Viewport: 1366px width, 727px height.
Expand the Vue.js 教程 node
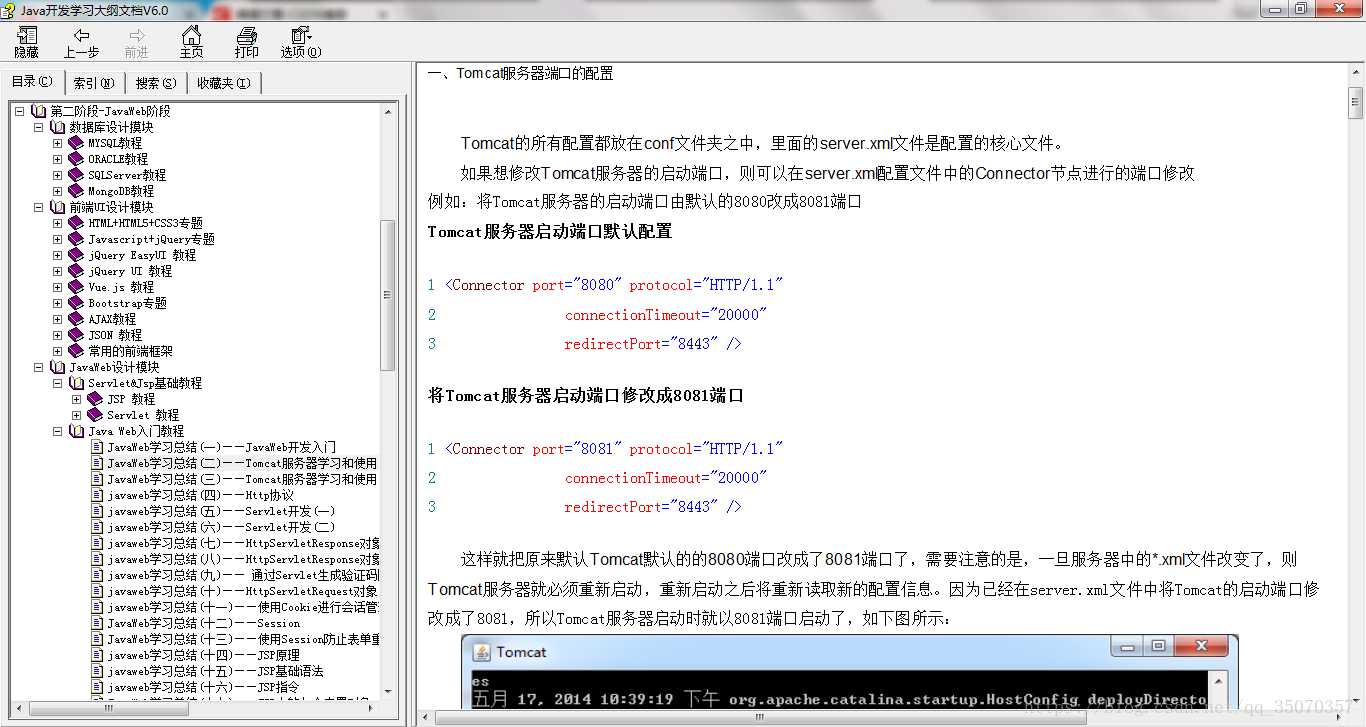click(x=58, y=287)
